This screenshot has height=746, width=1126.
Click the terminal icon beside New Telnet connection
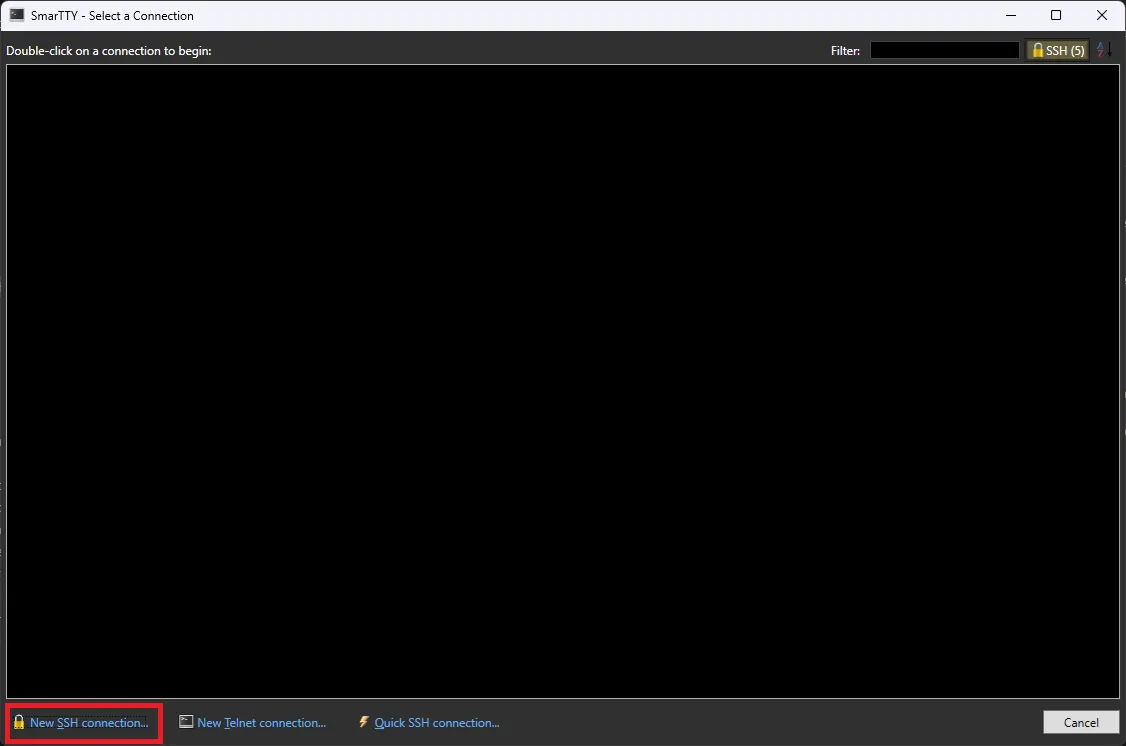pyautogui.click(x=186, y=721)
